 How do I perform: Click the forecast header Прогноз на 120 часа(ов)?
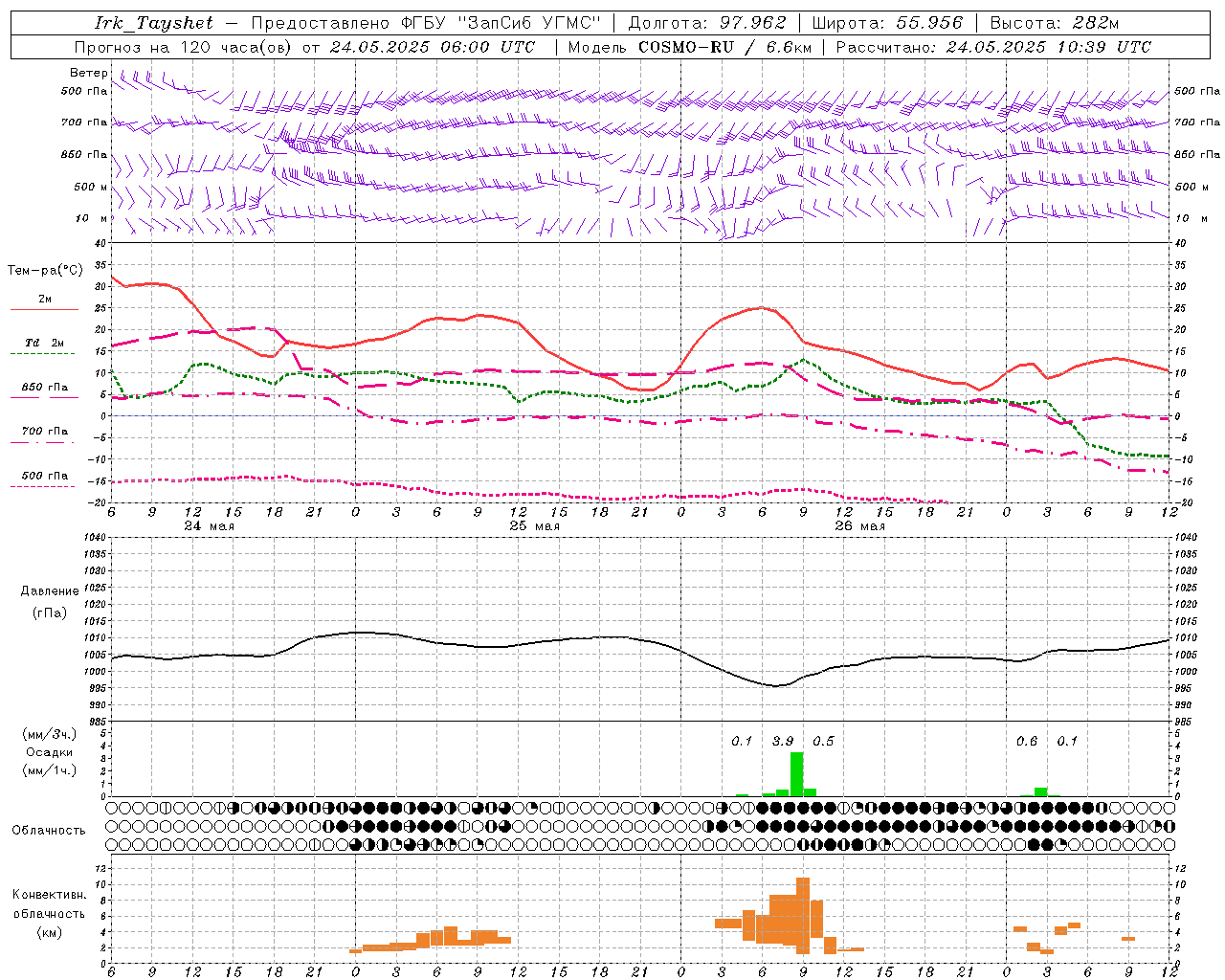(x=184, y=47)
